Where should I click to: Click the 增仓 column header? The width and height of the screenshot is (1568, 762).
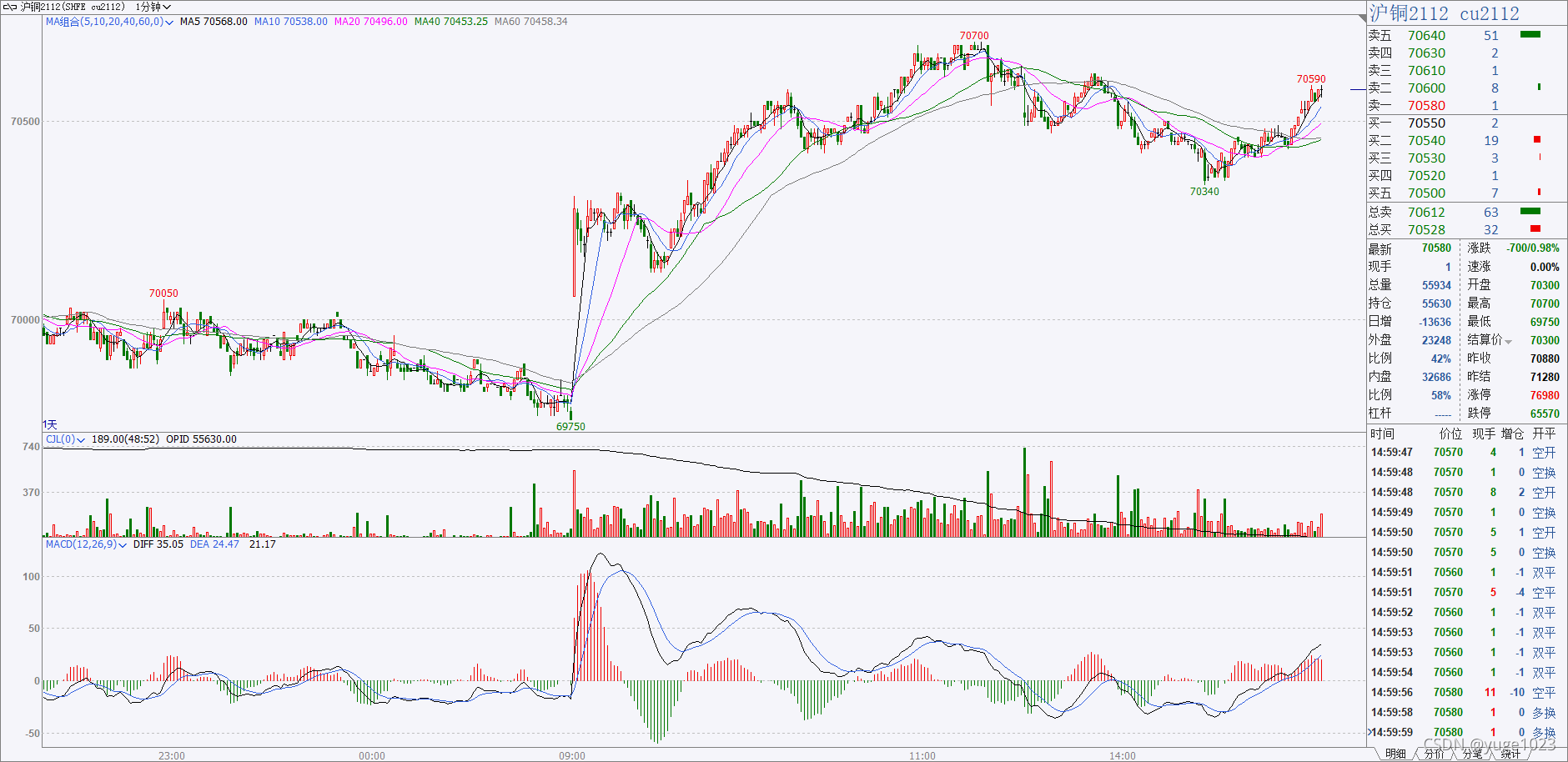click(x=1513, y=434)
